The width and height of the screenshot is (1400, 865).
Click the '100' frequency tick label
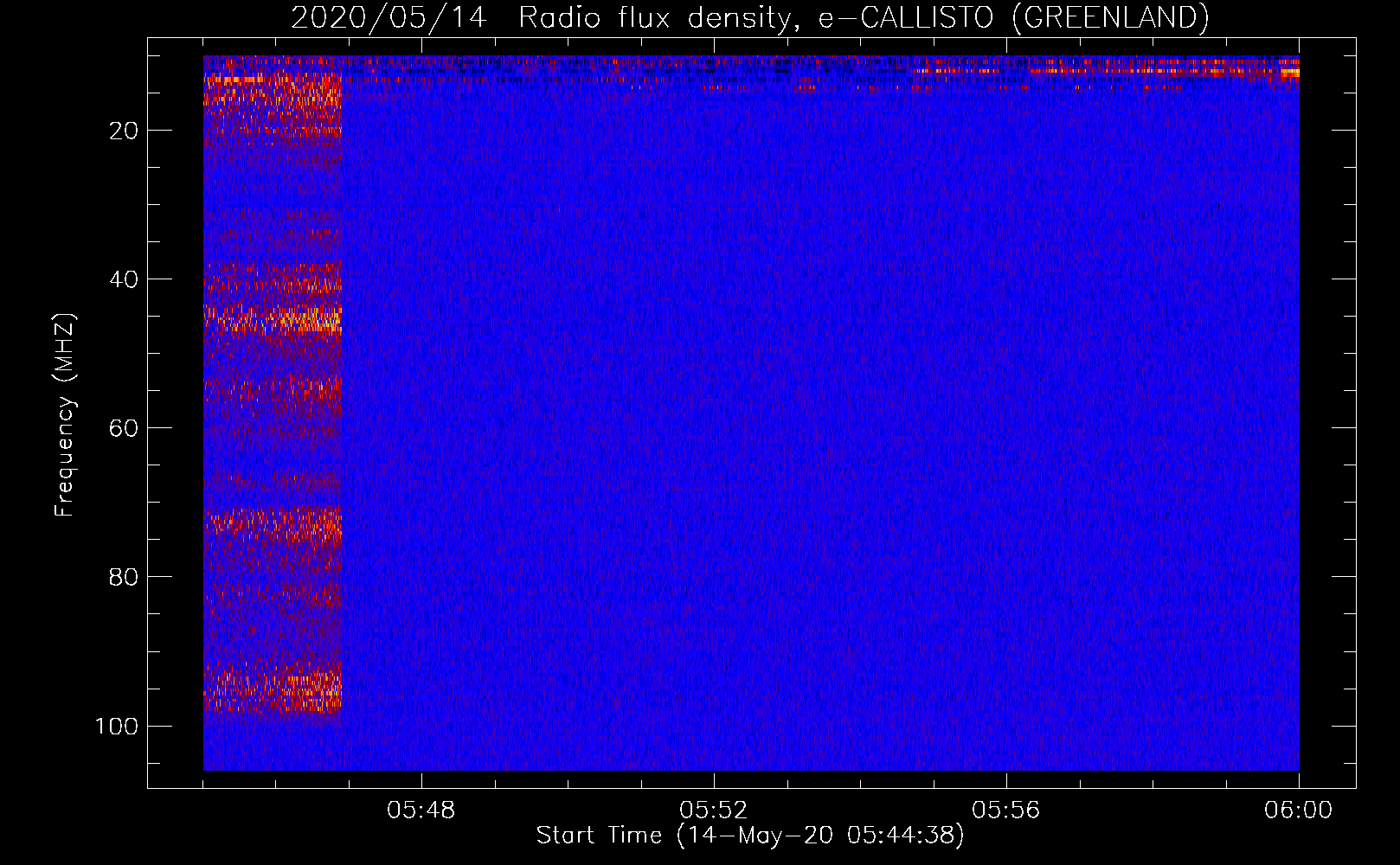pos(117,726)
